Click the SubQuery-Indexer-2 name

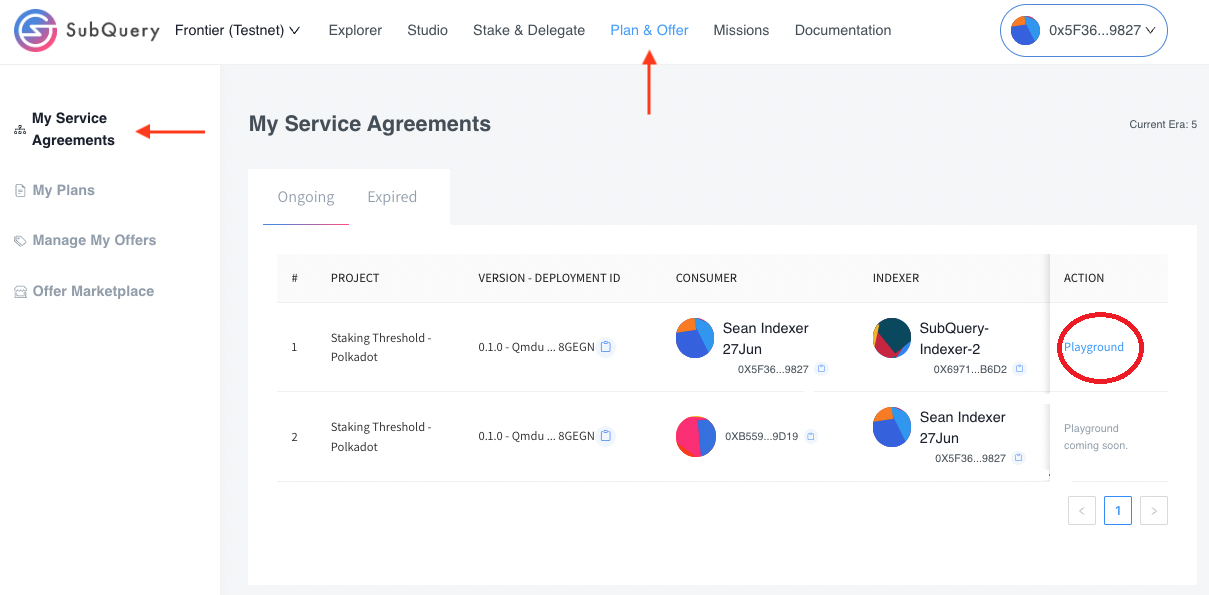954,338
